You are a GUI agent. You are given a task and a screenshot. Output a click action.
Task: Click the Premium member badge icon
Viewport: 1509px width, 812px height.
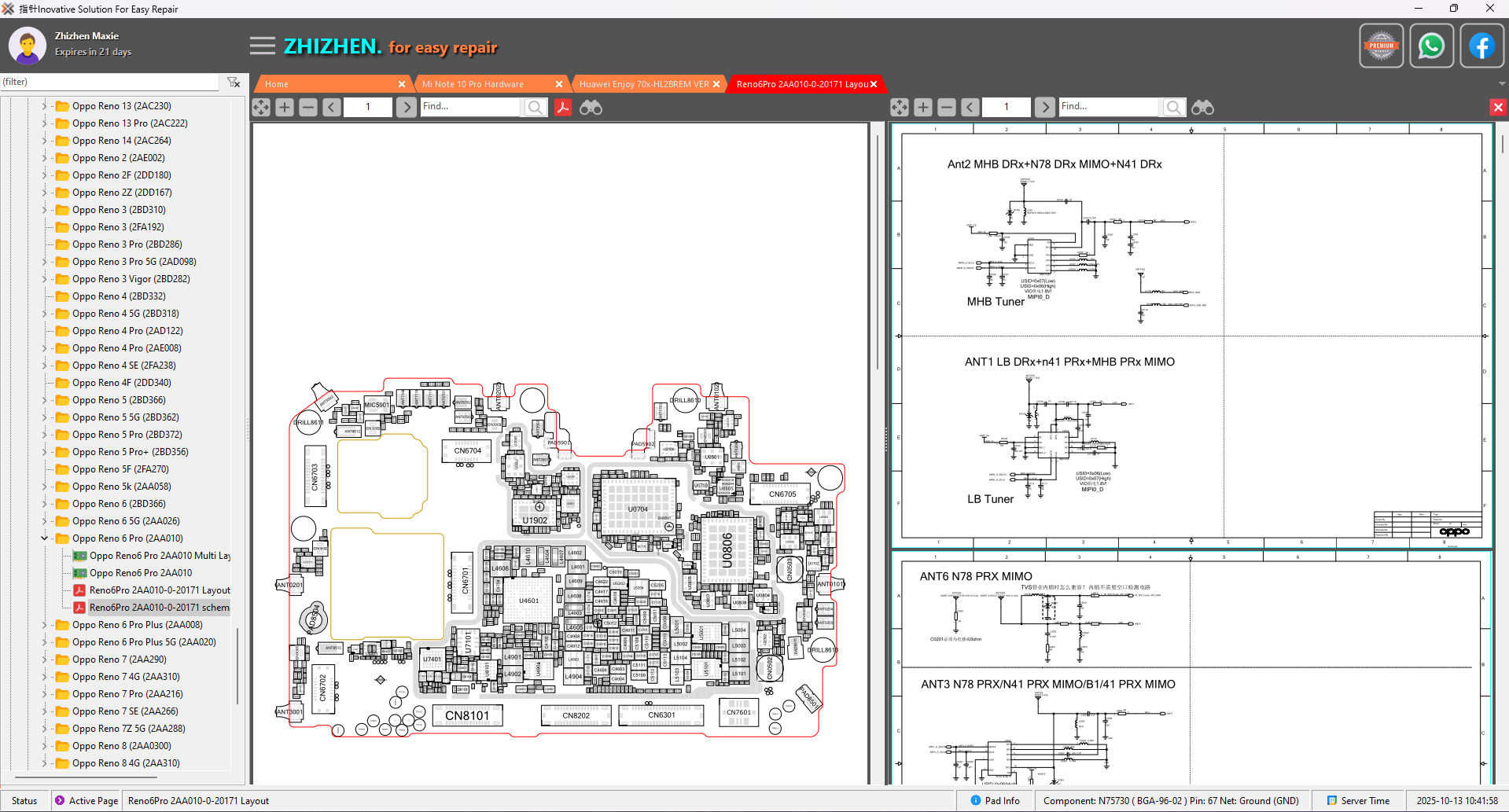pos(1382,46)
